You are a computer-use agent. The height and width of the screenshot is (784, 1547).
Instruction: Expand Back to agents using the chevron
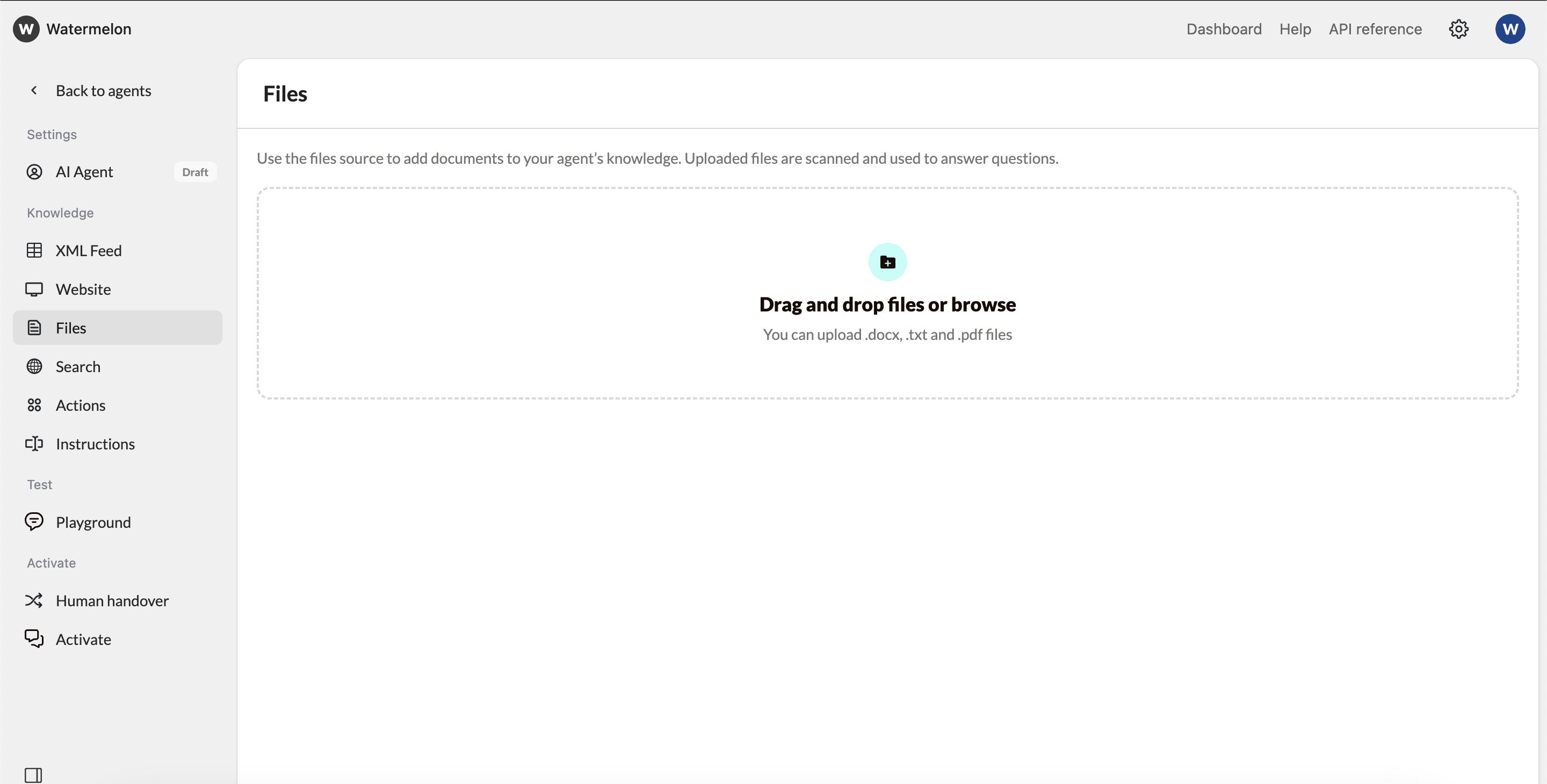tap(34, 90)
